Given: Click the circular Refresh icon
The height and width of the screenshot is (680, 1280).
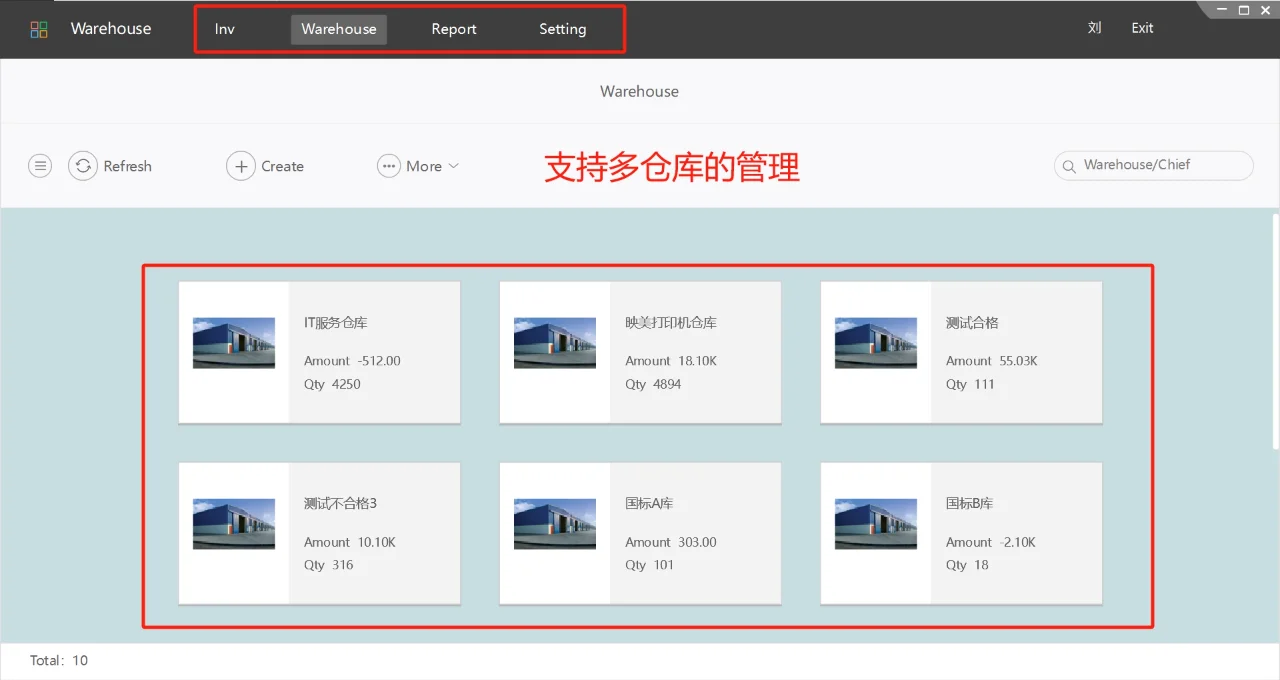Looking at the screenshot, I should pyautogui.click(x=83, y=165).
